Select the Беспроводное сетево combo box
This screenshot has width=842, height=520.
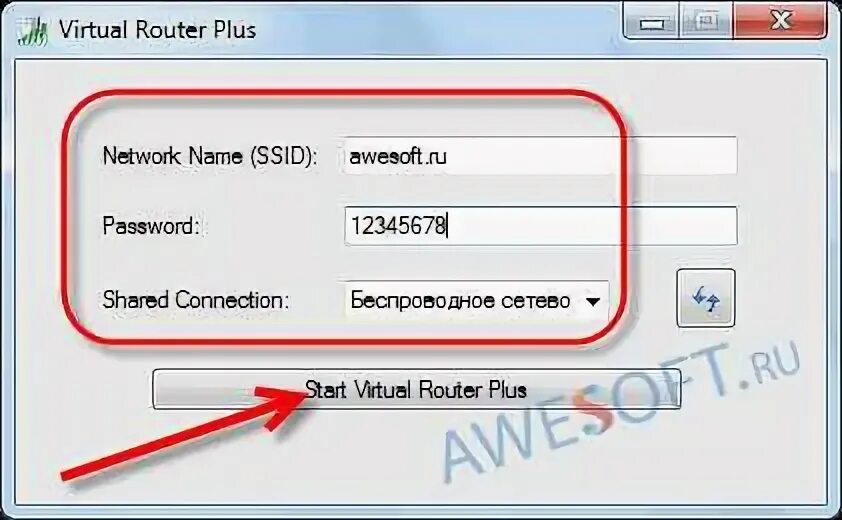[x=476, y=301]
